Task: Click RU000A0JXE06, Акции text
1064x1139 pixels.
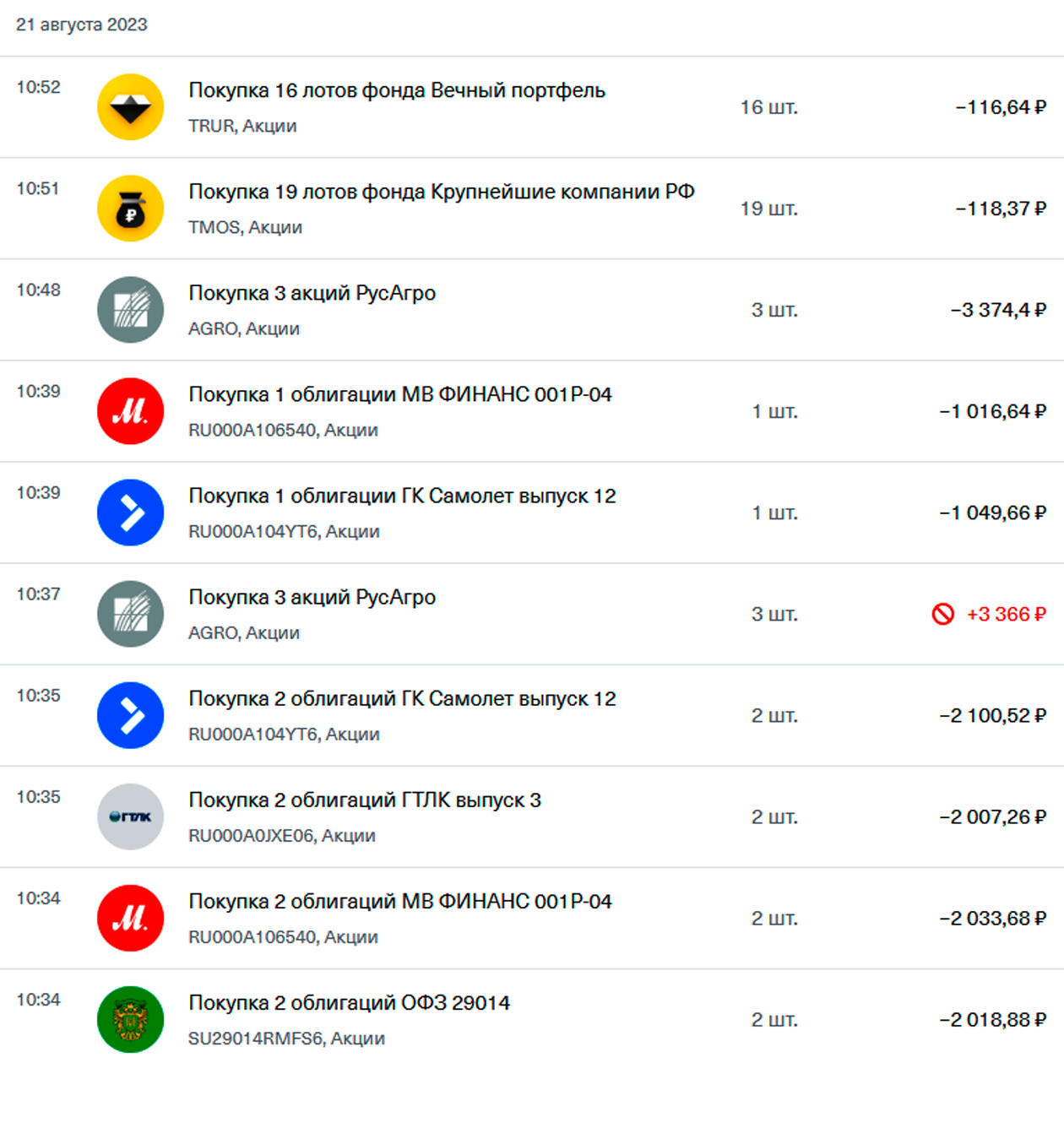Action: pyautogui.click(x=282, y=835)
